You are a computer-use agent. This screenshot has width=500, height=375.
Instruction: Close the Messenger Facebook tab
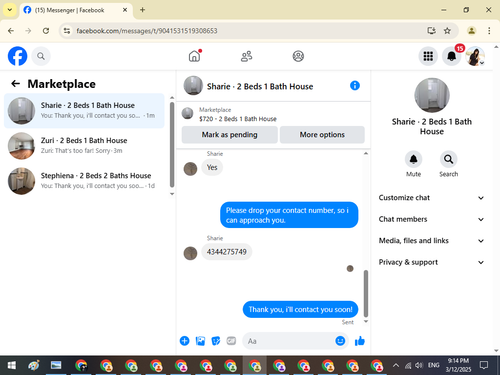(x=125, y=10)
